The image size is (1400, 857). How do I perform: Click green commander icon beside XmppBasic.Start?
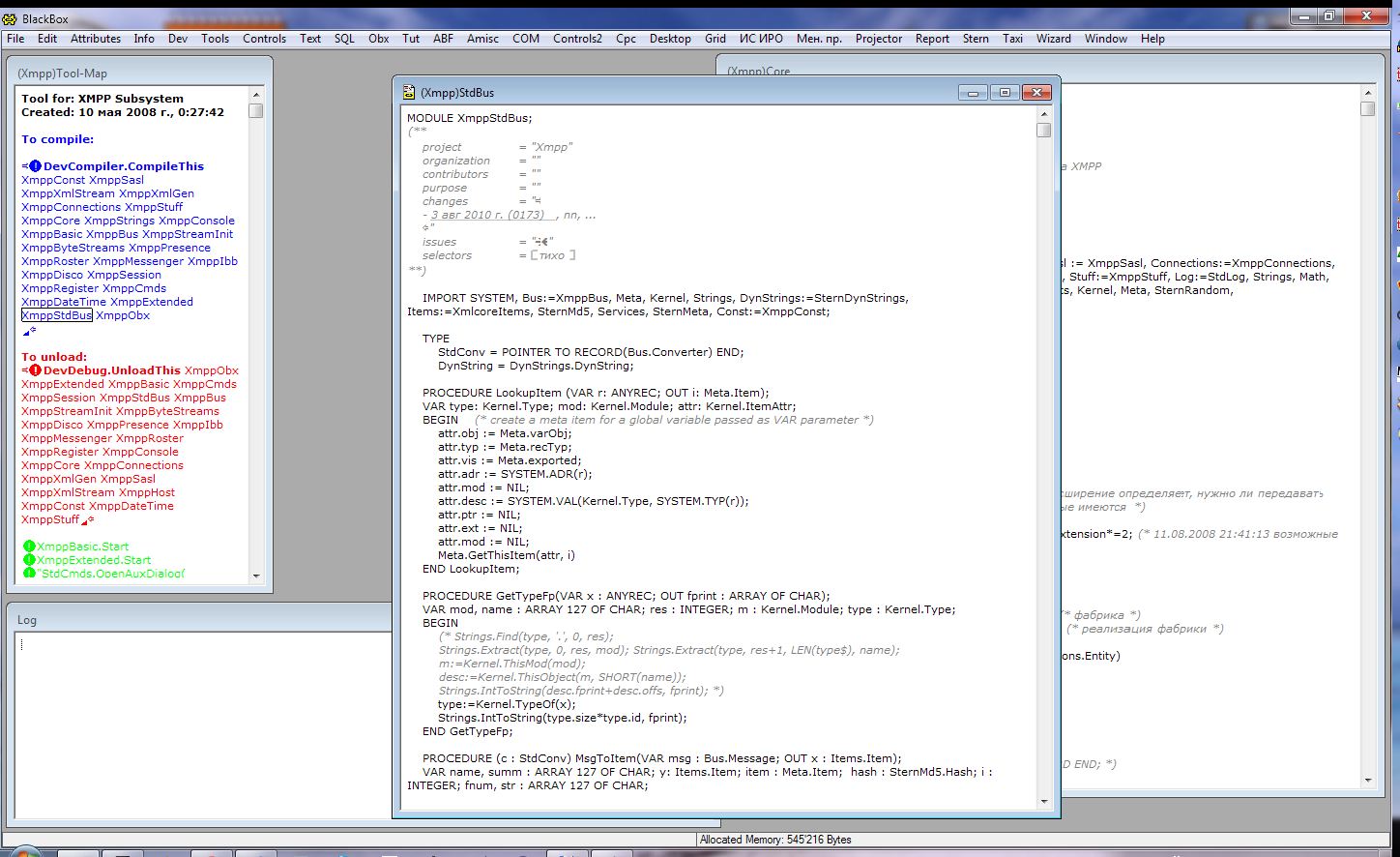pyautogui.click(x=29, y=547)
